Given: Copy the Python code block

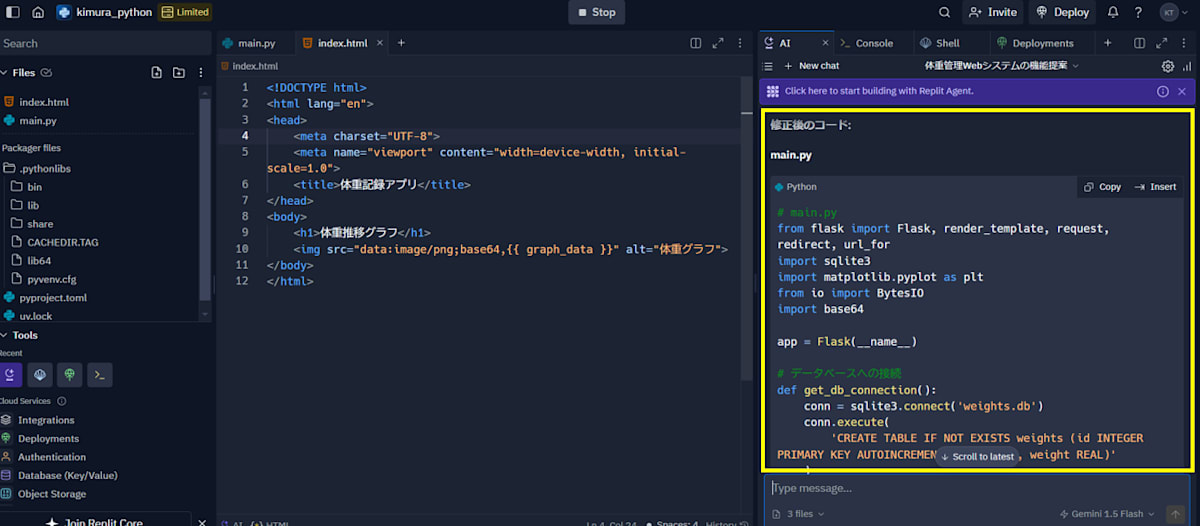Looking at the screenshot, I should point(1101,187).
